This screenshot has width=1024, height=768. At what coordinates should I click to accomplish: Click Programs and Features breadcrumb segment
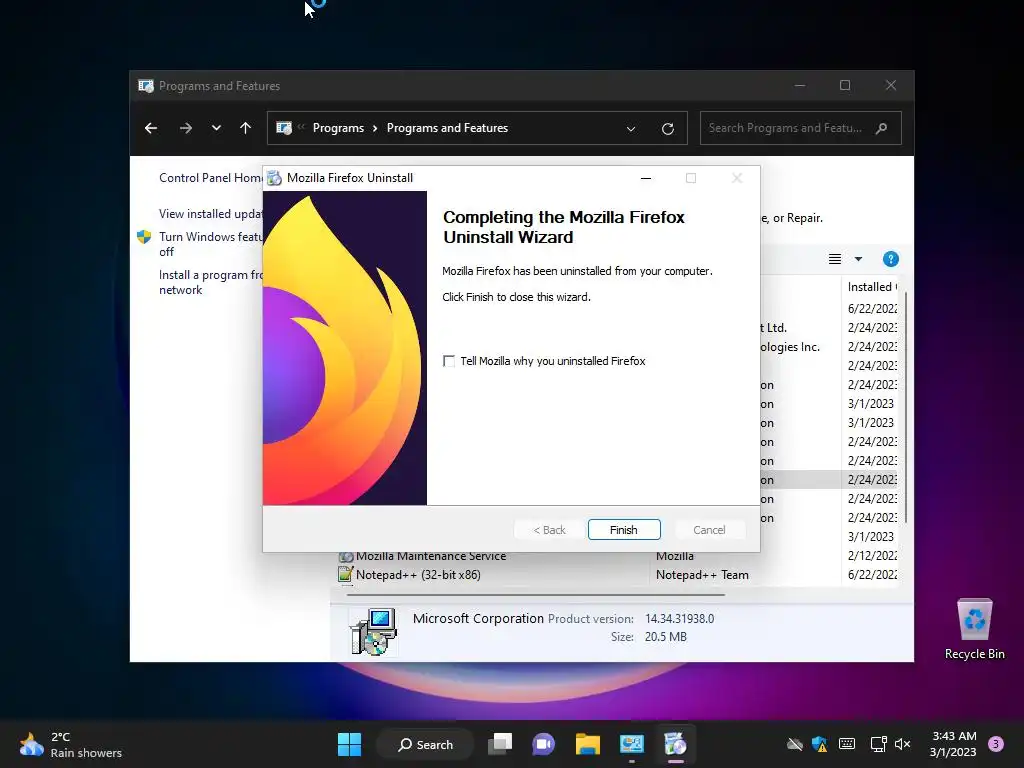click(x=447, y=128)
